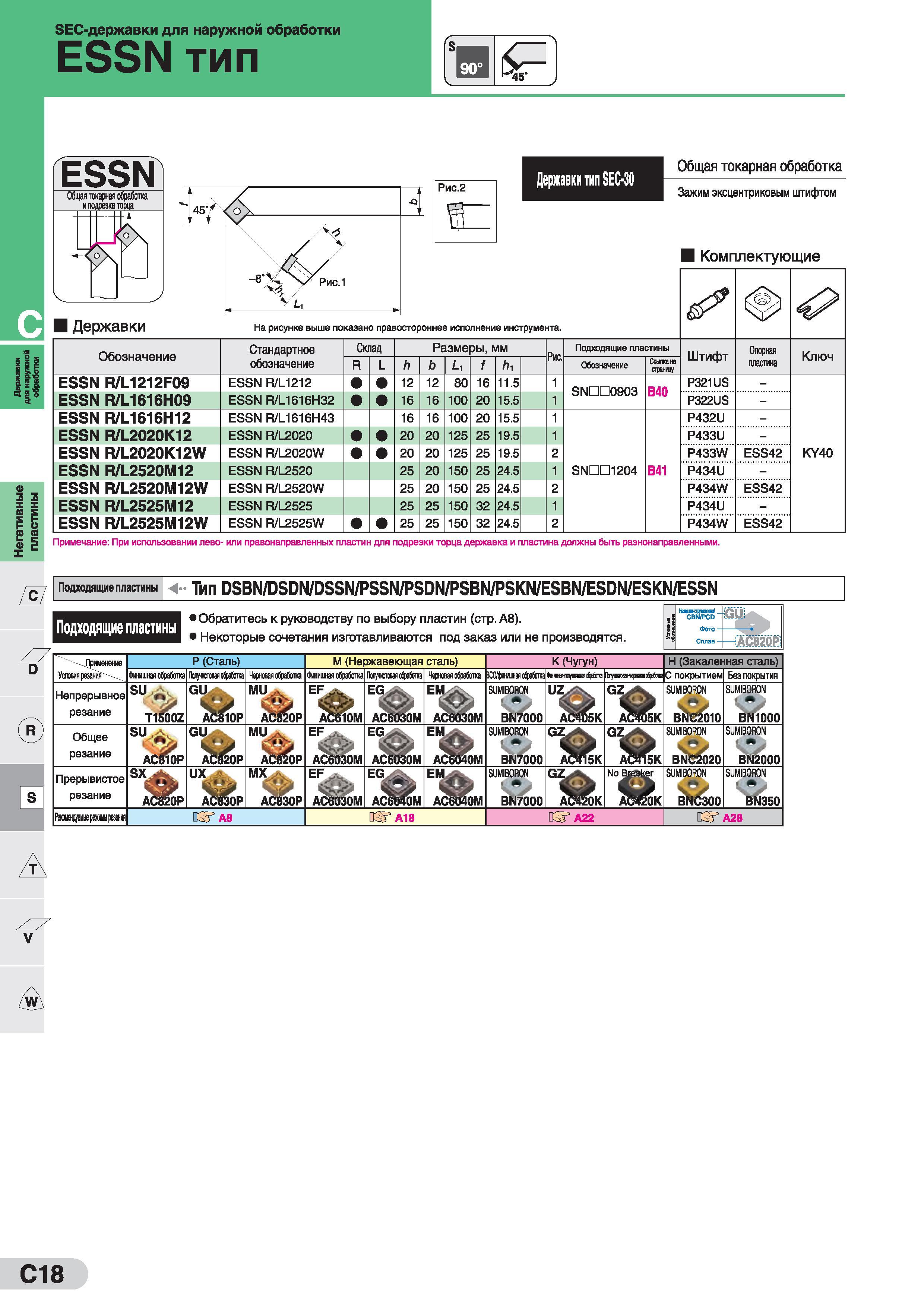Viewport: 924px width, 1307px height.
Task: Click the KY40 wrench cell
Action: coord(817,453)
